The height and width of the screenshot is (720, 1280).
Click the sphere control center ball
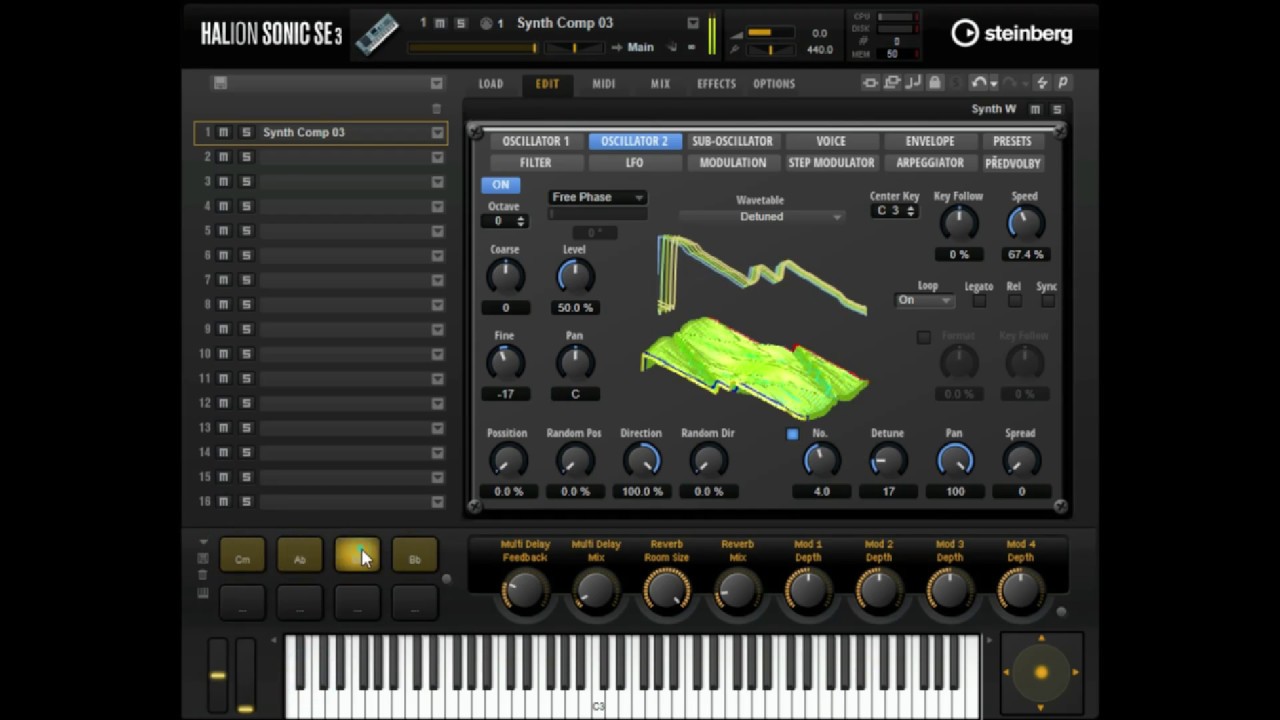point(1041,673)
